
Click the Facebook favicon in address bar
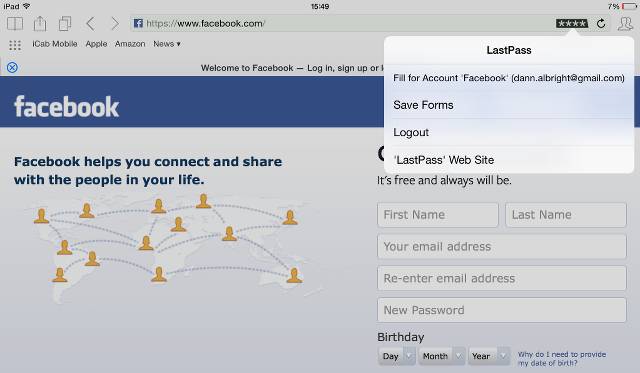138,23
